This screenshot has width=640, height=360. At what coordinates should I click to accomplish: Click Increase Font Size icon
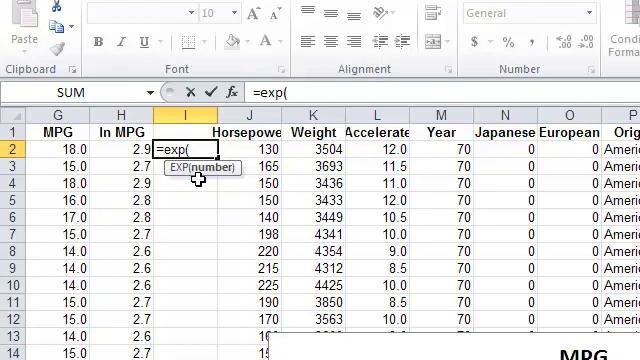point(253,14)
